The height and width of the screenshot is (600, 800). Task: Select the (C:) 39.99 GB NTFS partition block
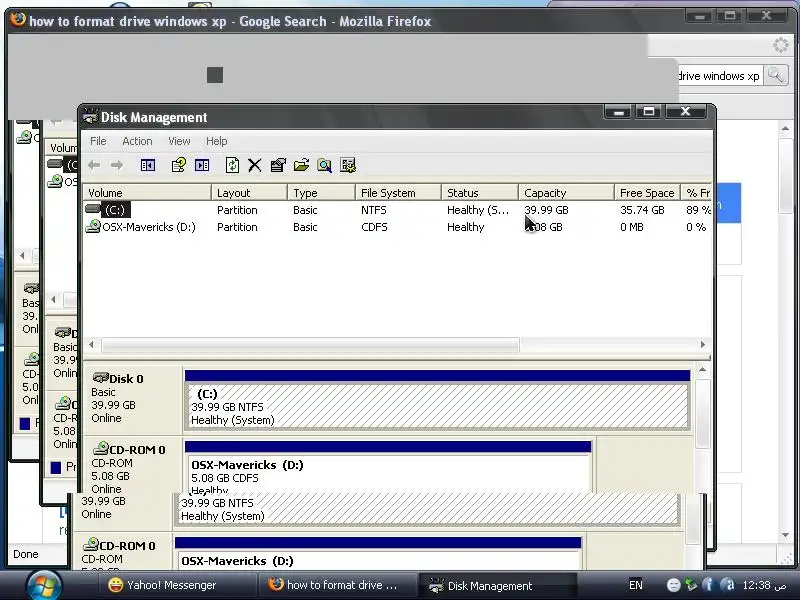pyautogui.click(x=437, y=406)
